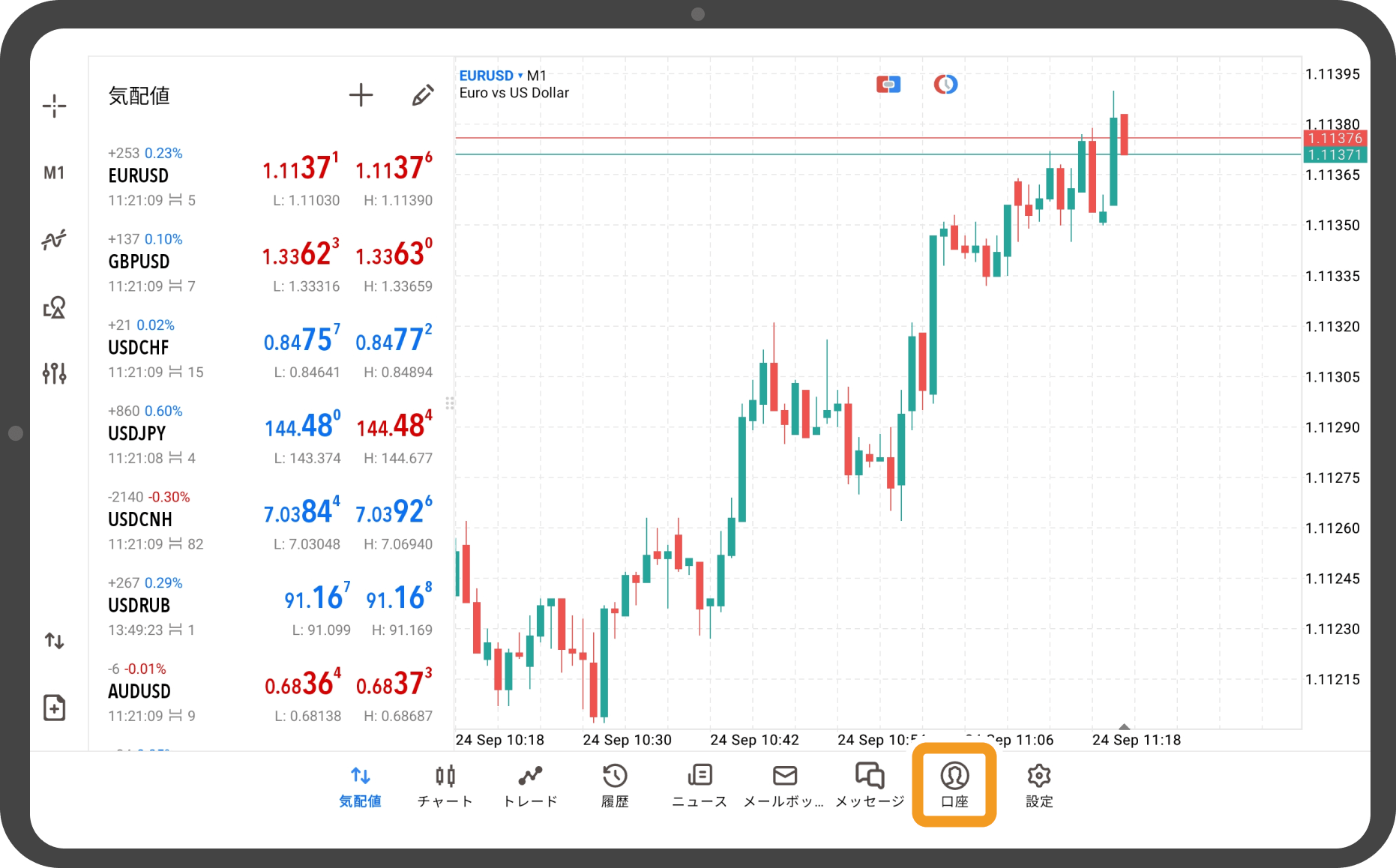This screenshot has width=1396, height=868.
Task: Open the indicators icon in sidebar
Action: coord(54,240)
